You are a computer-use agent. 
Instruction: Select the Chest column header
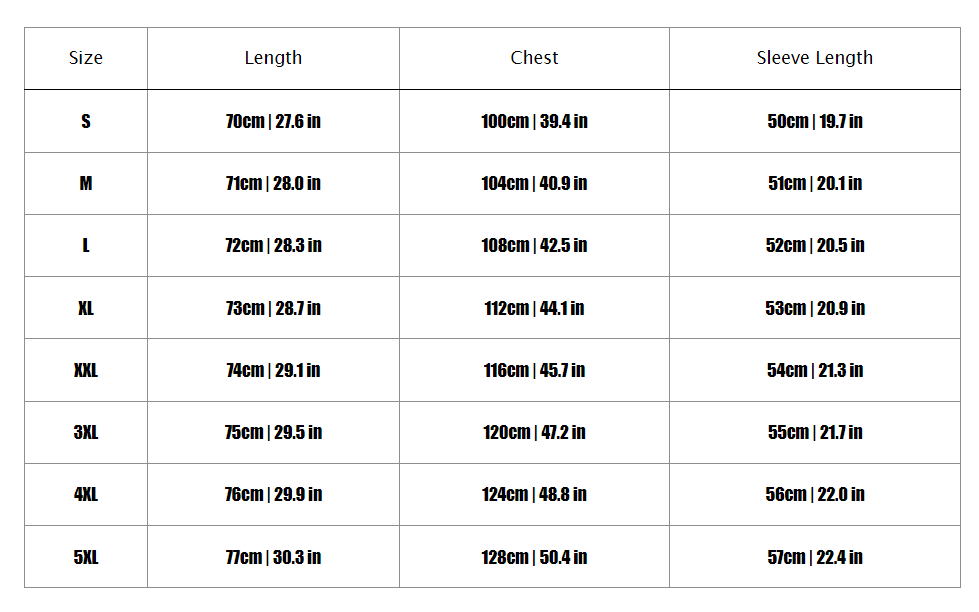coord(534,58)
